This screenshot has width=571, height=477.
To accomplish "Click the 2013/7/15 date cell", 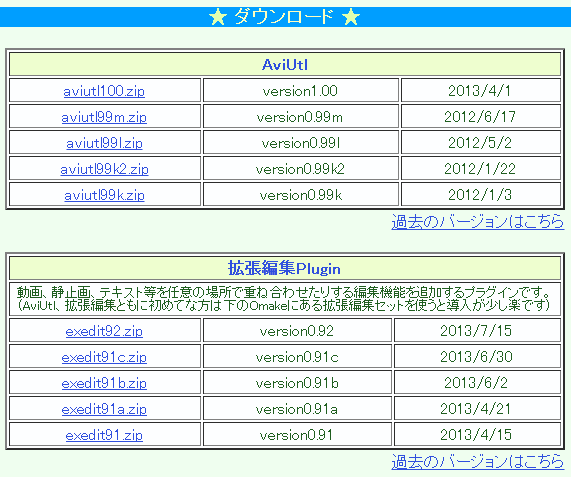I will click(477, 331).
